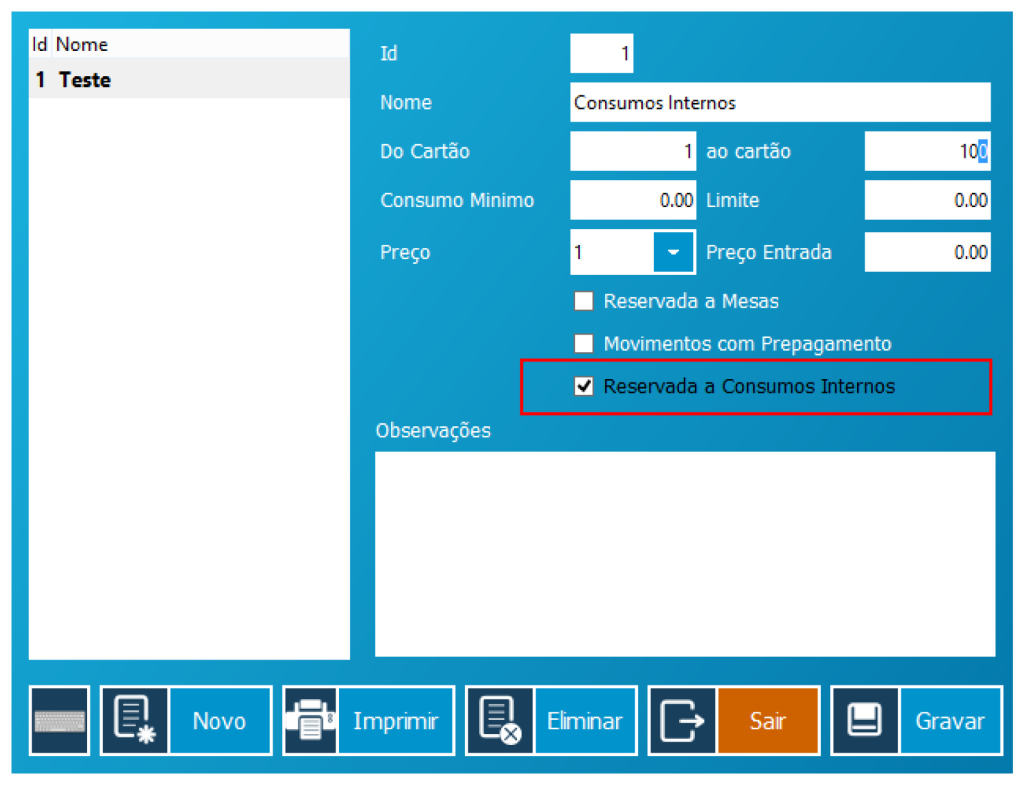This screenshot has width=1024, height=785.
Task: Click the new document icon beside Novo
Action: (x=135, y=720)
